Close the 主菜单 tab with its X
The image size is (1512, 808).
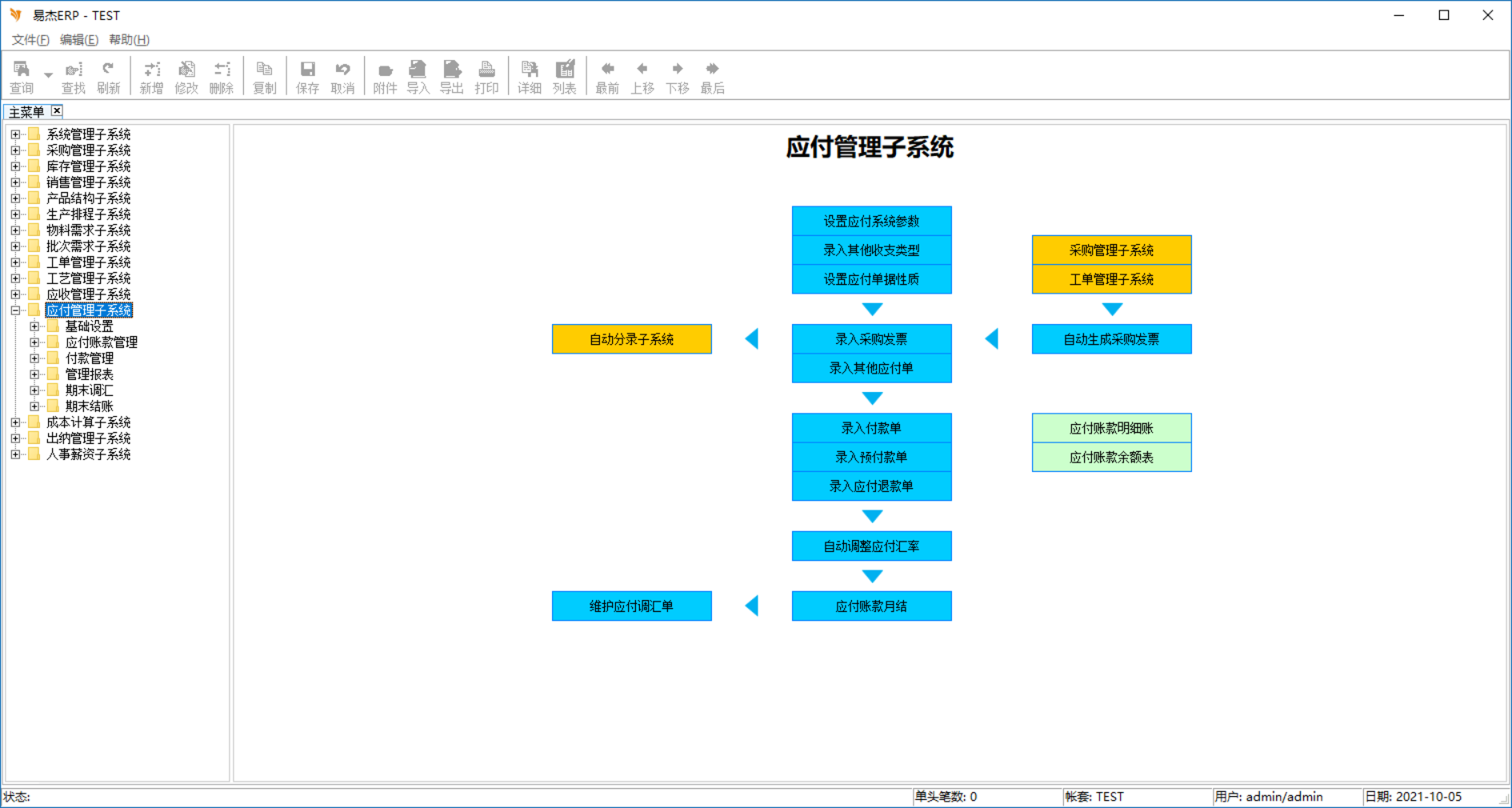click(x=57, y=111)
